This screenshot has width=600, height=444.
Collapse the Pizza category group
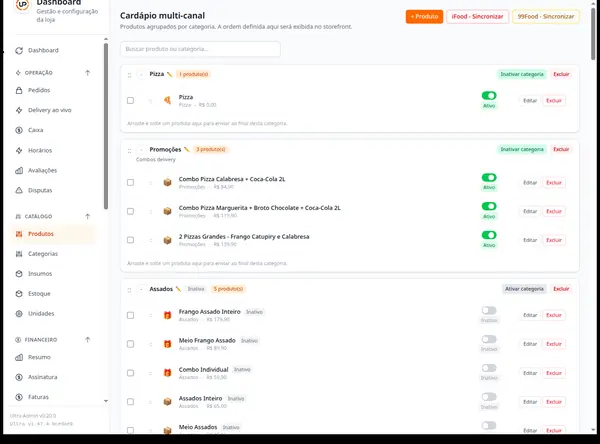coord(141,74)
